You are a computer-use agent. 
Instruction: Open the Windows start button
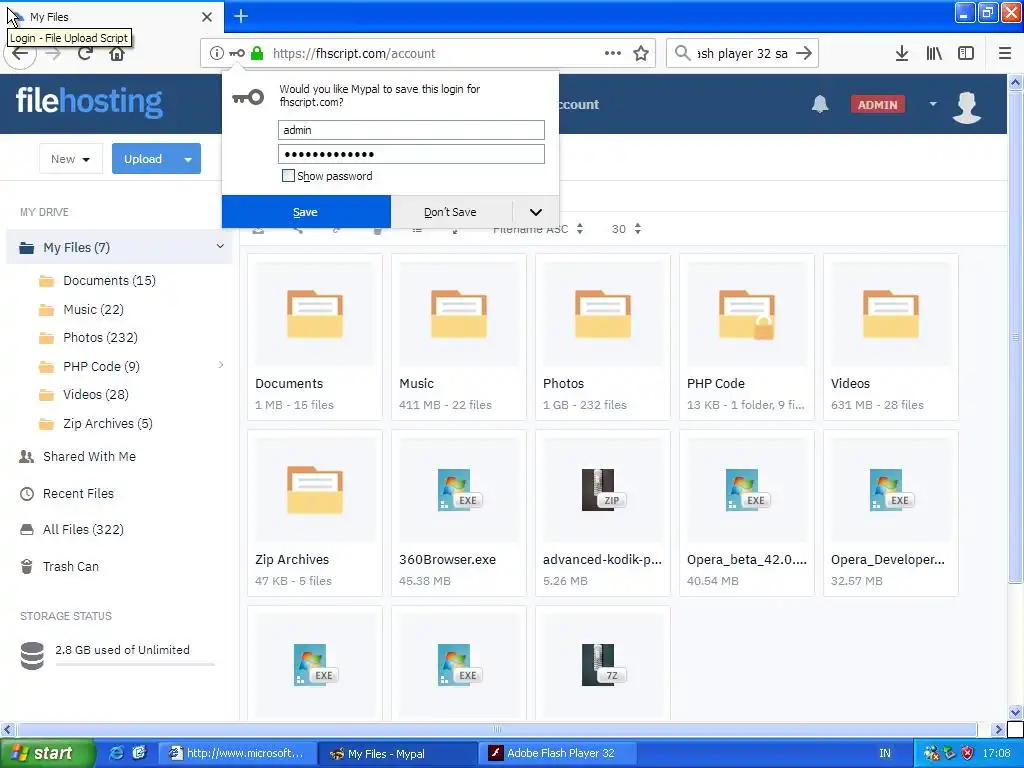tap(48, 754)
